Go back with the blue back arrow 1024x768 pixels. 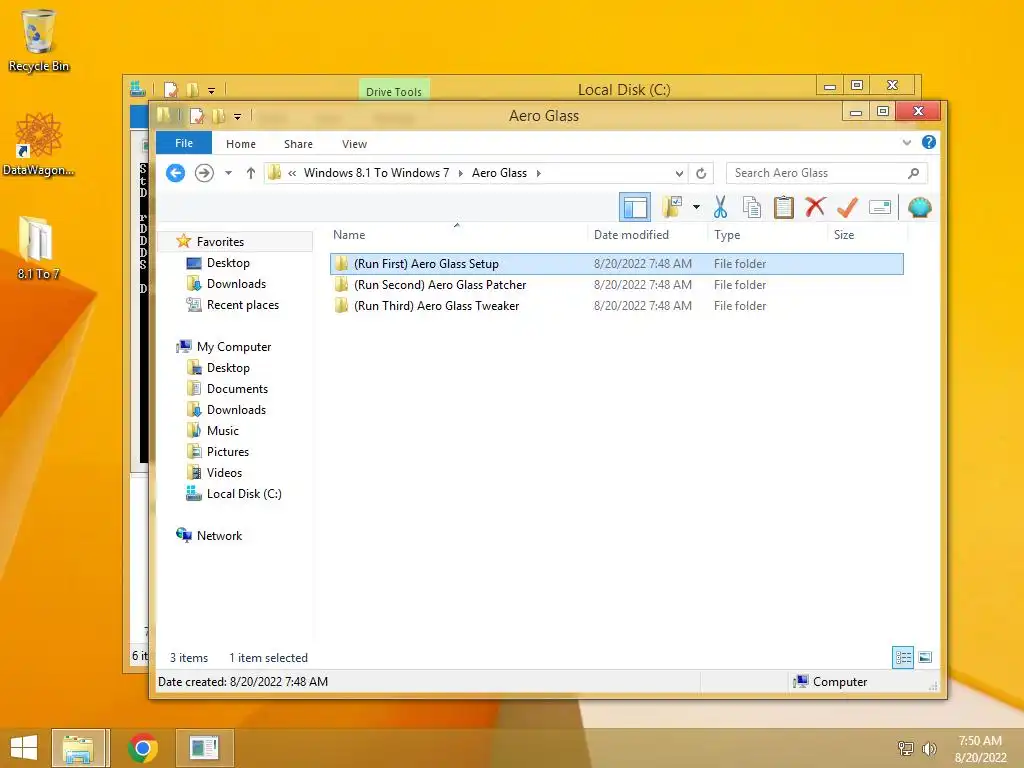click(x=175, y=173)
